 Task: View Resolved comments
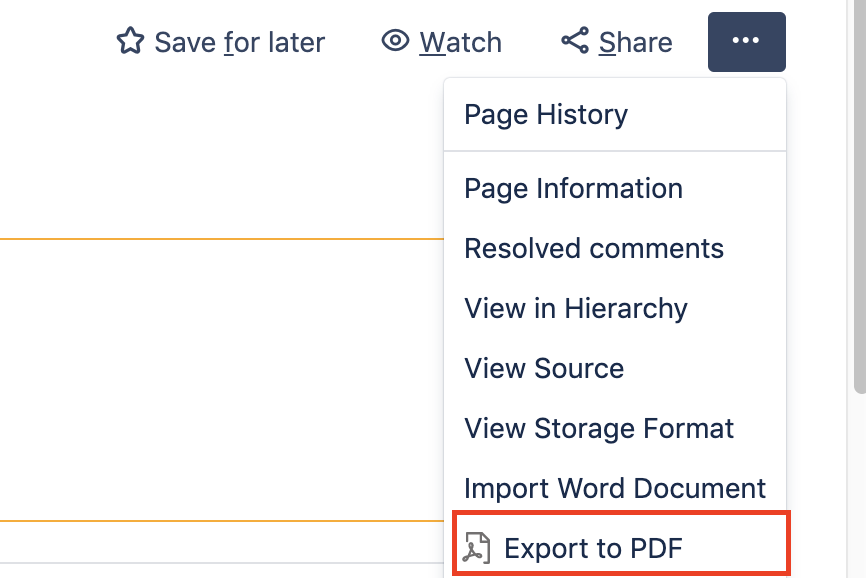click(593, 248)
